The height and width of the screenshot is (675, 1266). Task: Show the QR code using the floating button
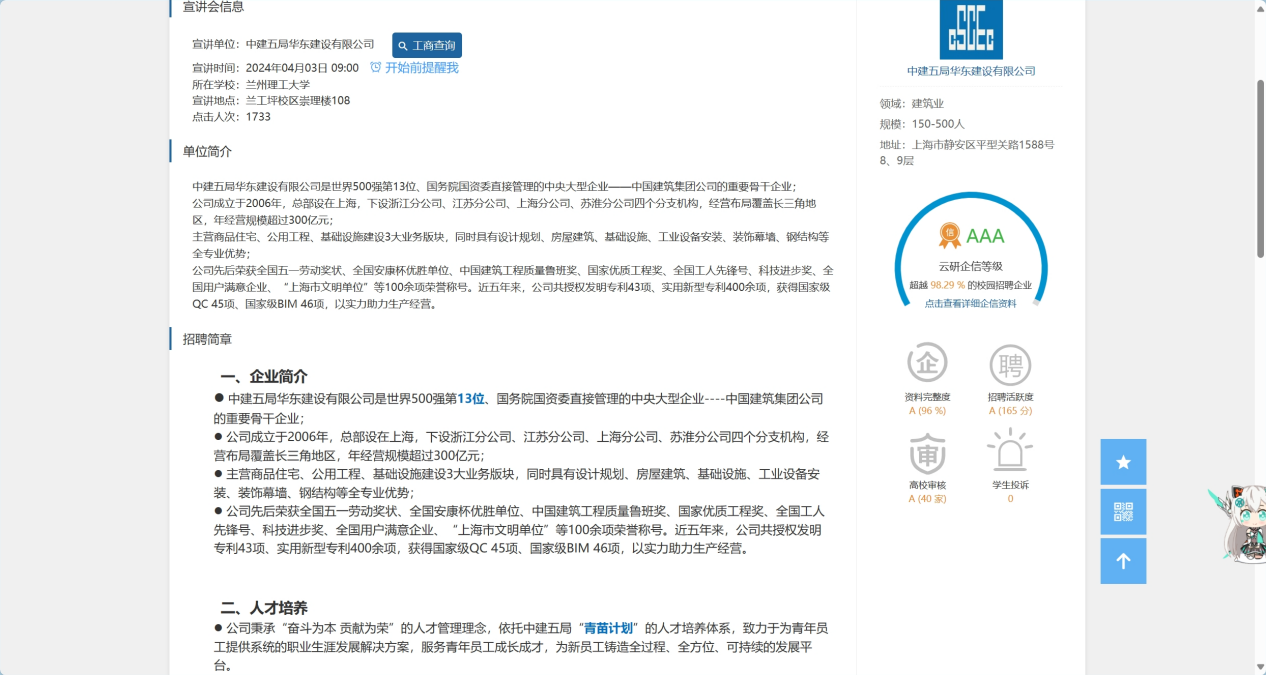(x=1123, y=512)
